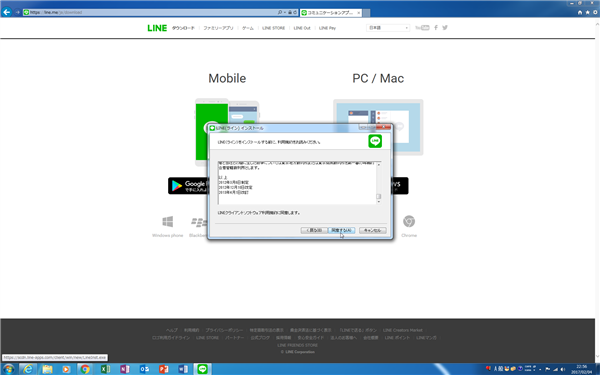Image resolution: width=600 pixels, height=375 pixels.
Task: Click the taskbar volume speaker icon
Action: (x=563, y=369)
